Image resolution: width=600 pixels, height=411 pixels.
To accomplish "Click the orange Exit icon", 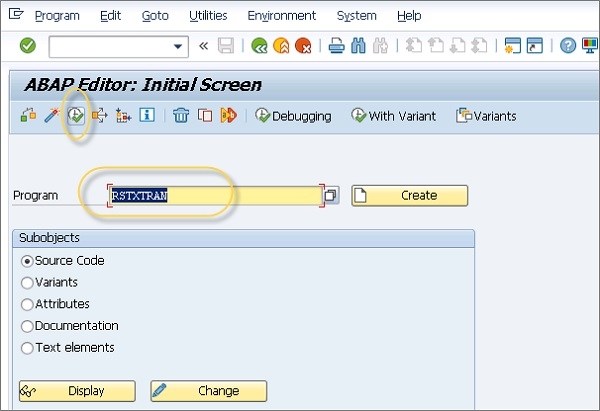I will (x=281, y=46).
